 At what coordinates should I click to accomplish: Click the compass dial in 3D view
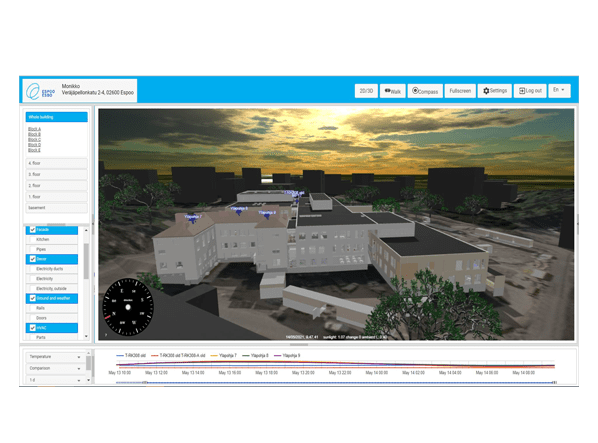[x=128, y=307]
